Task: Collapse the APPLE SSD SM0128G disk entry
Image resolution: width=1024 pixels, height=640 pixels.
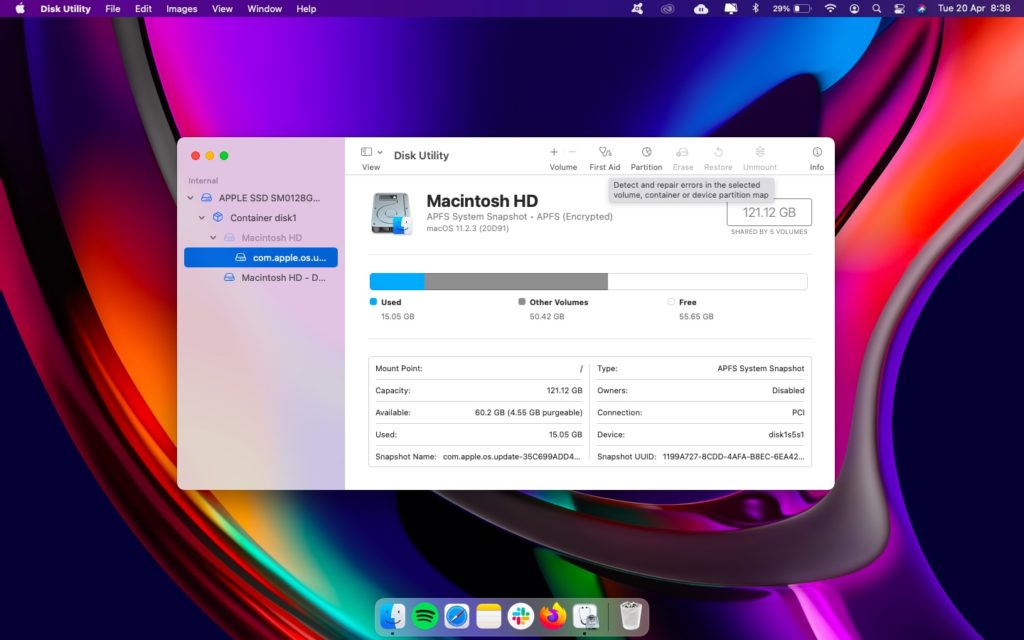Action: (x=190, y=197)
